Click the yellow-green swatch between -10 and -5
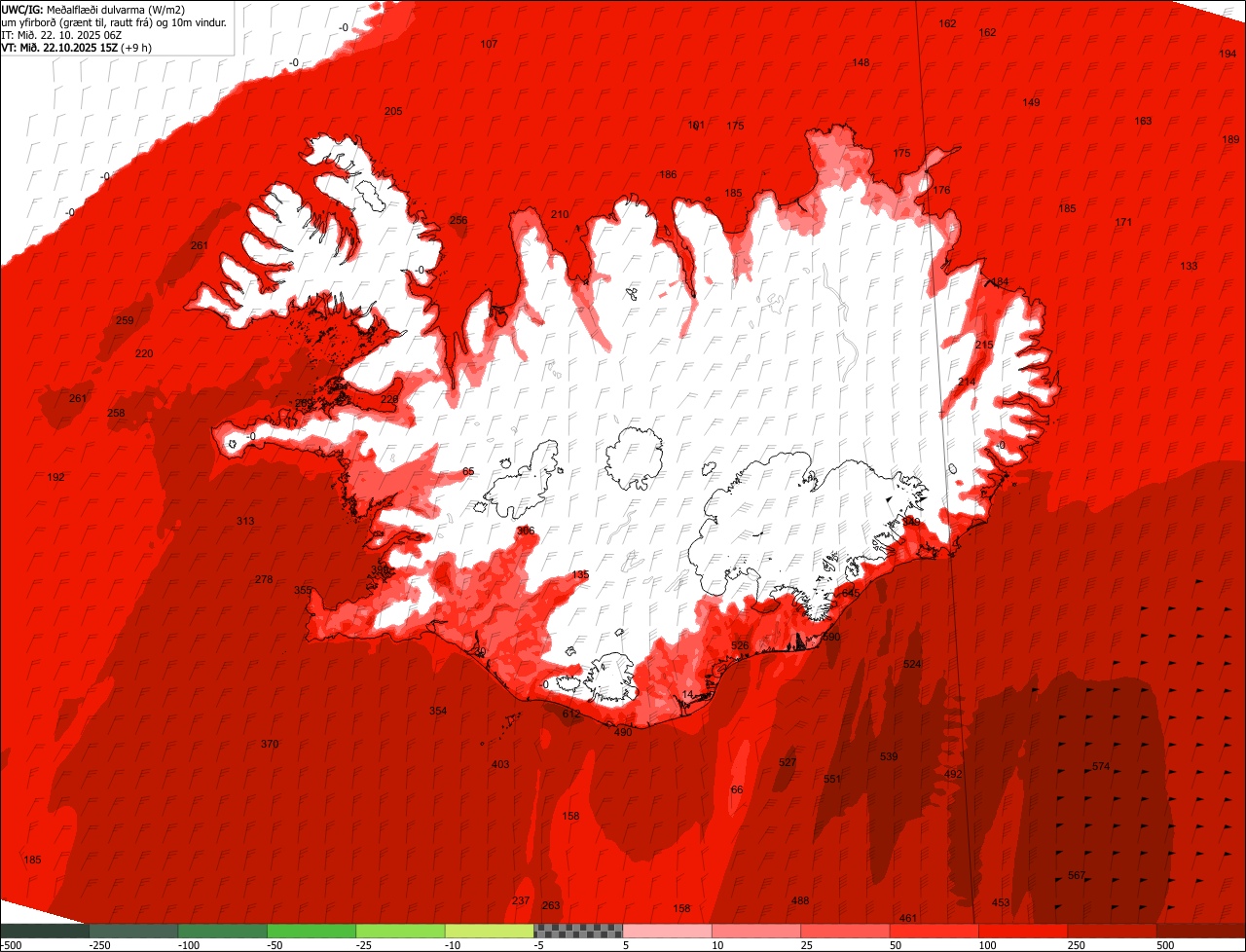The image size is (1246, 952). click(x=490, y=931)
